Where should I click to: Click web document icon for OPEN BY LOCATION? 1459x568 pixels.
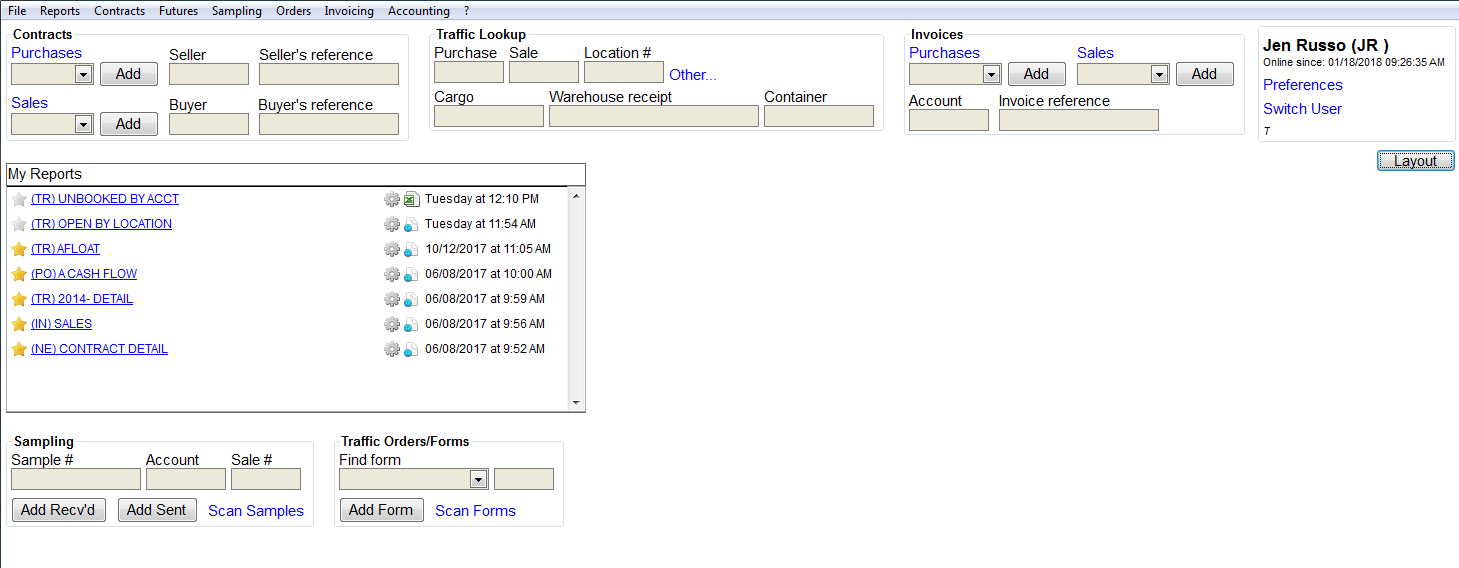point(411,224)
